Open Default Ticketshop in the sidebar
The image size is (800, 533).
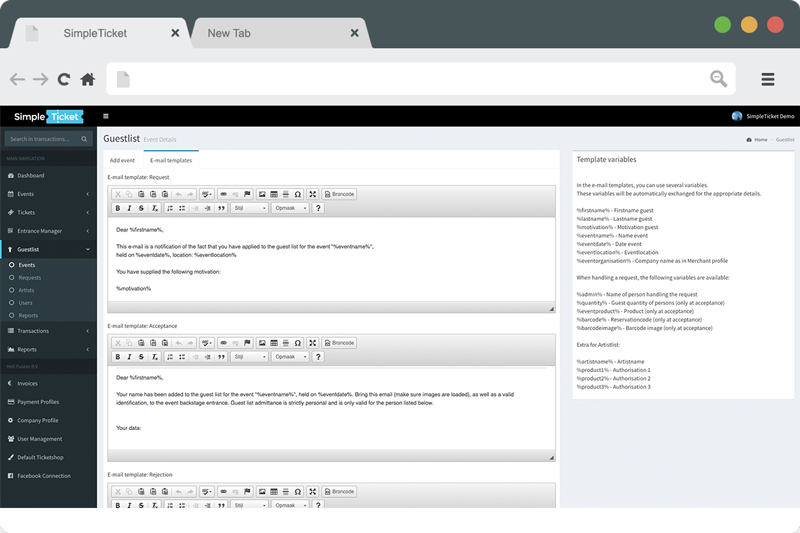coord(48,458)
